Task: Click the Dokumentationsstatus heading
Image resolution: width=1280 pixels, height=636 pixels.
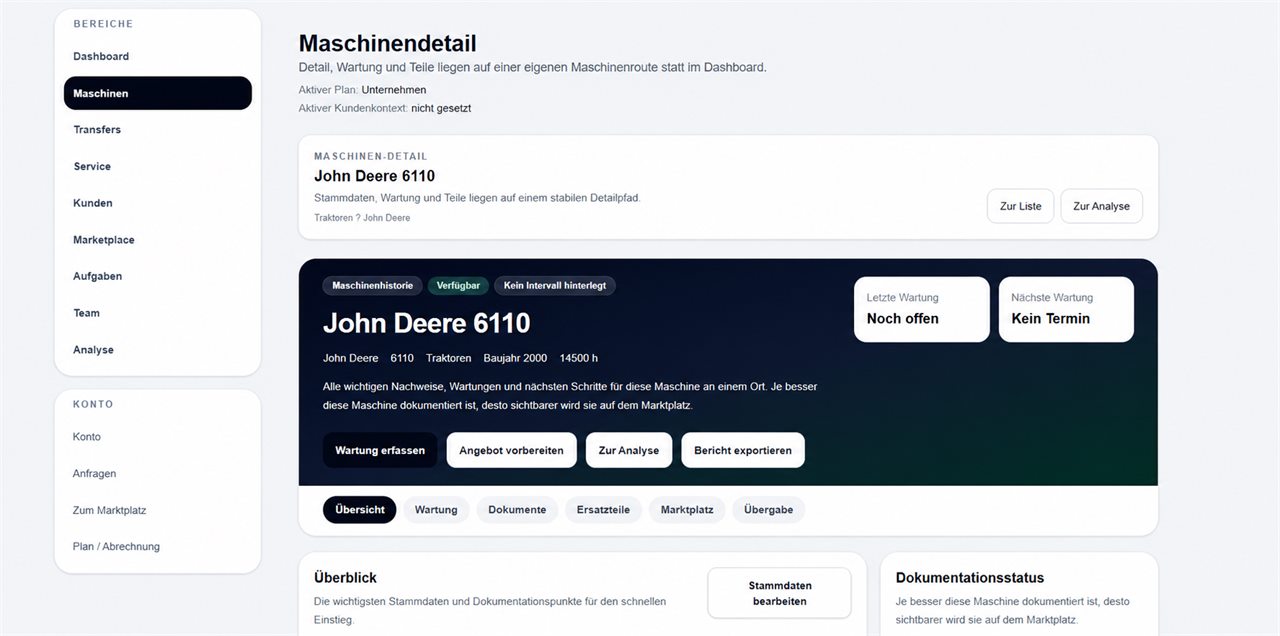Action: (x=970, y=578)
